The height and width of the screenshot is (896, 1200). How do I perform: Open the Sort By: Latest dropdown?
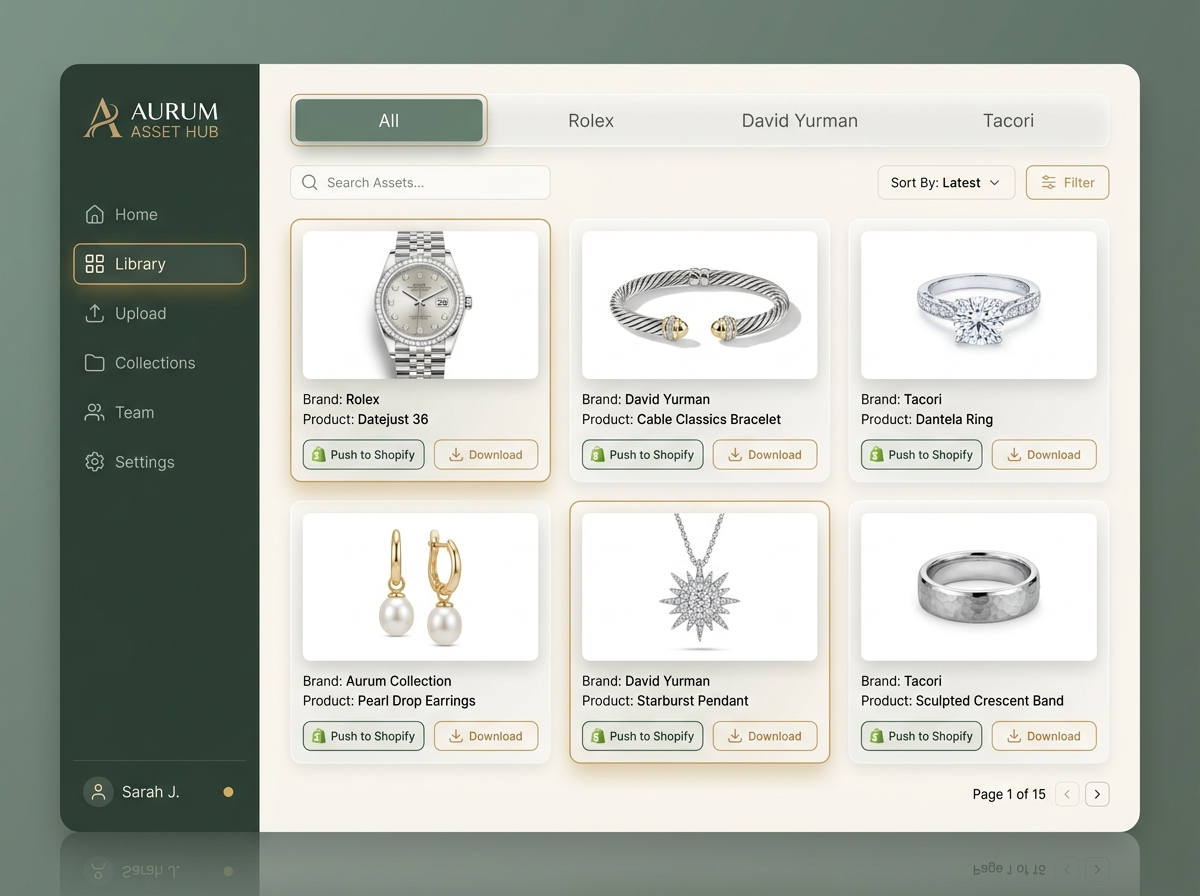946,182
